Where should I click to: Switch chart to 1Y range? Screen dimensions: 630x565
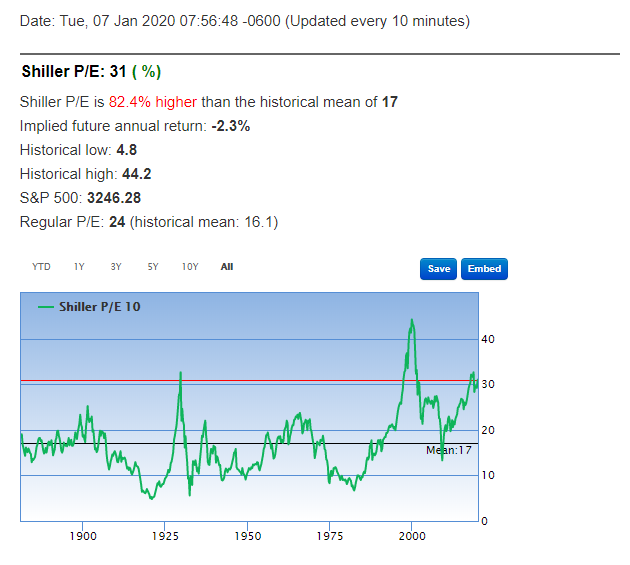click(x=79, y=267)
